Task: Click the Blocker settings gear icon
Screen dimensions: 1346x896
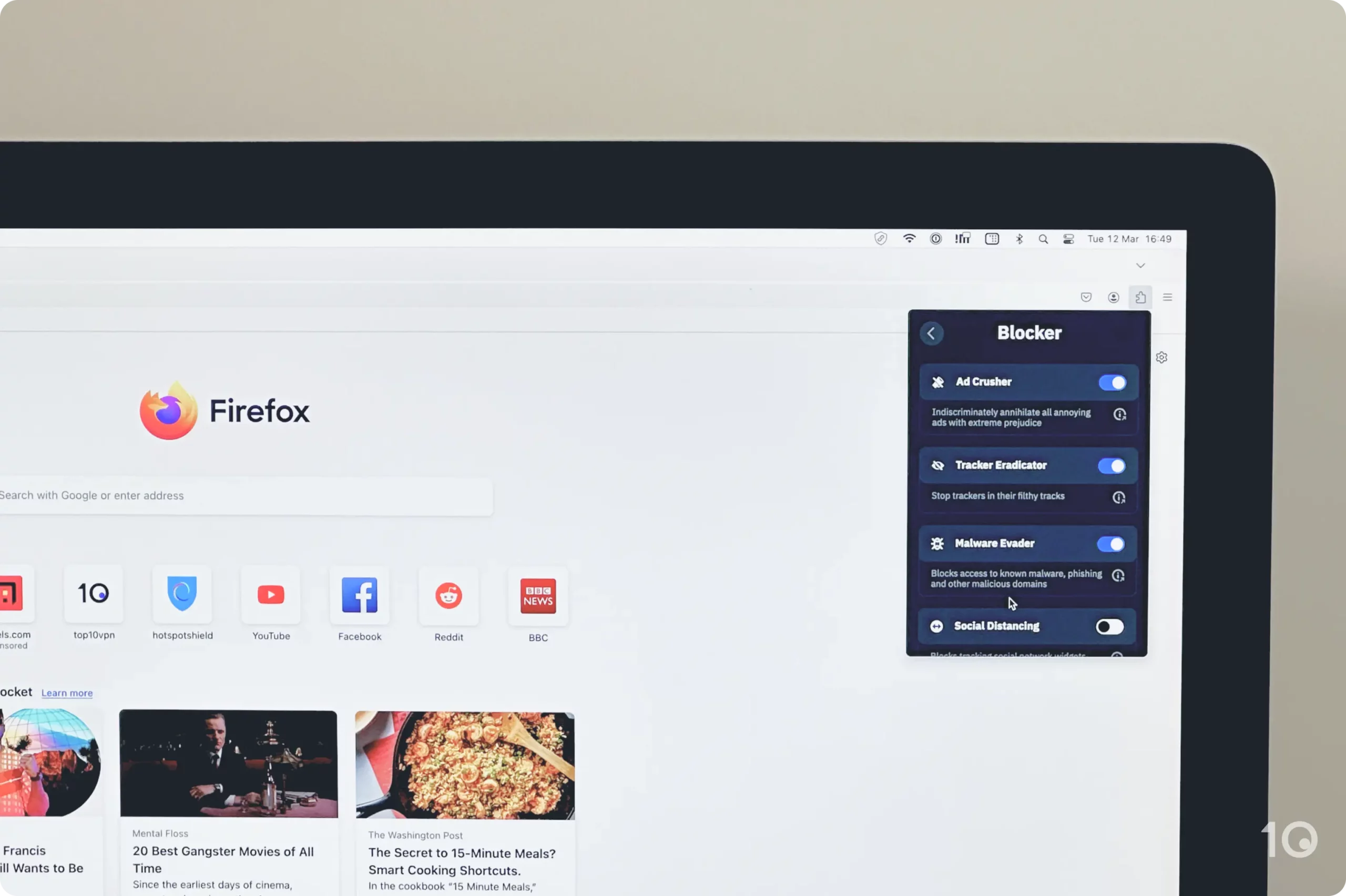Action: click(1161, 357)
